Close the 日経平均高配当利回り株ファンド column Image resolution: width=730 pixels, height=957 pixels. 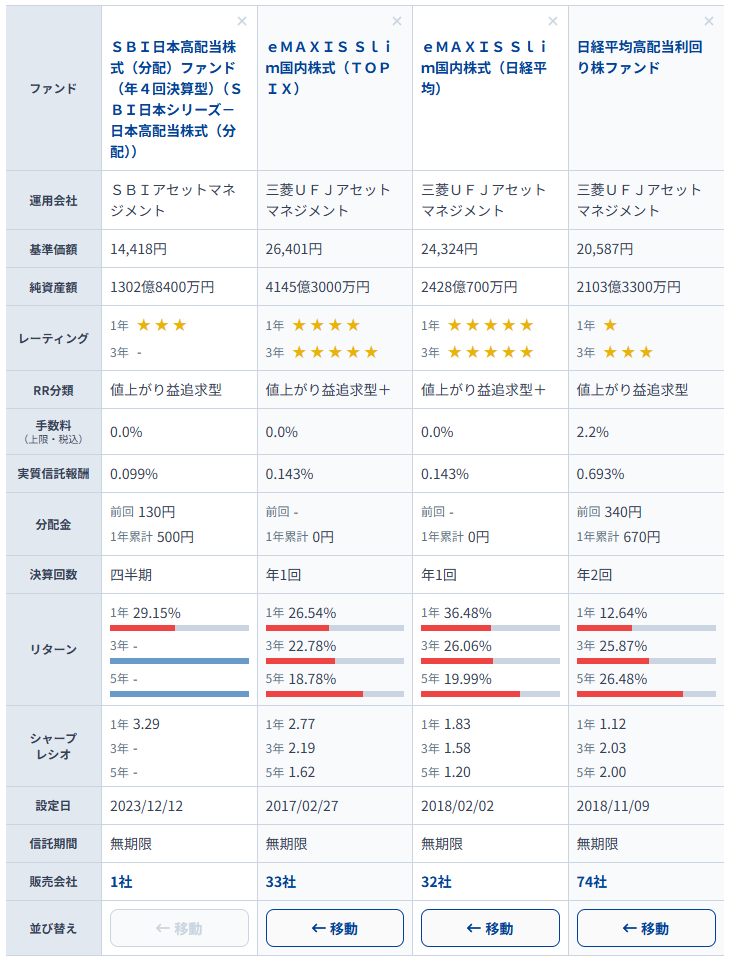click(x=709, y=21)
